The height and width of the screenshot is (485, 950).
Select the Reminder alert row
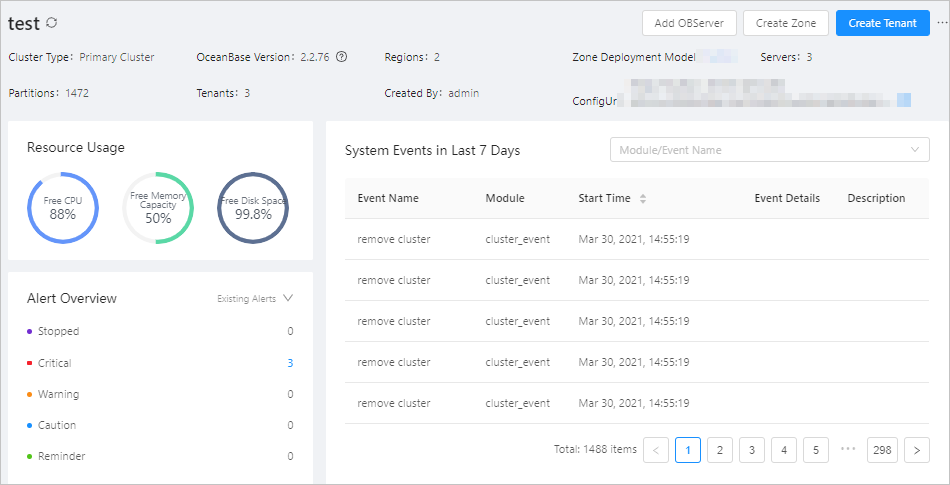[x=160, y=456]
